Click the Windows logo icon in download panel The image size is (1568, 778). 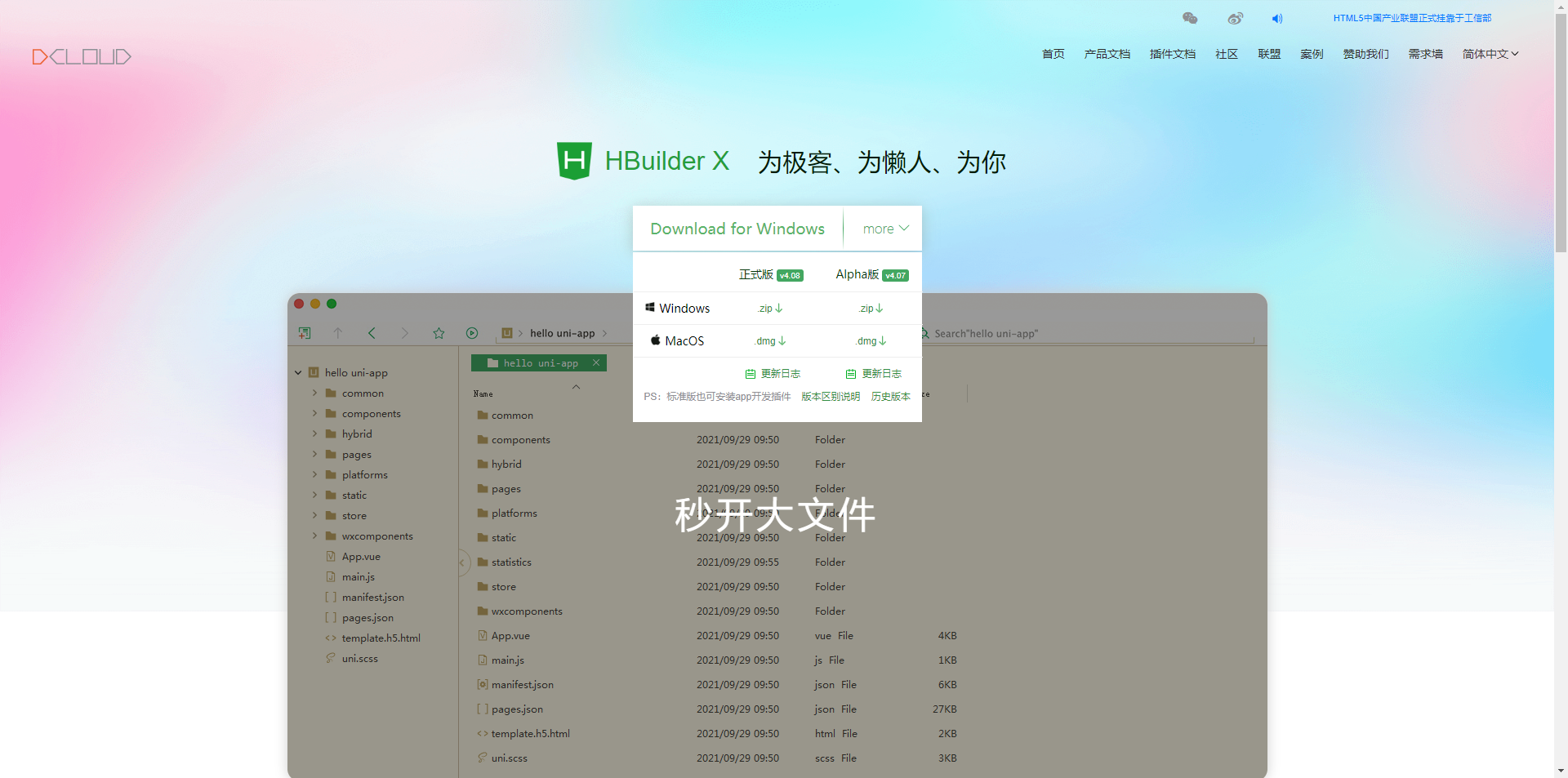pos(650,308)
